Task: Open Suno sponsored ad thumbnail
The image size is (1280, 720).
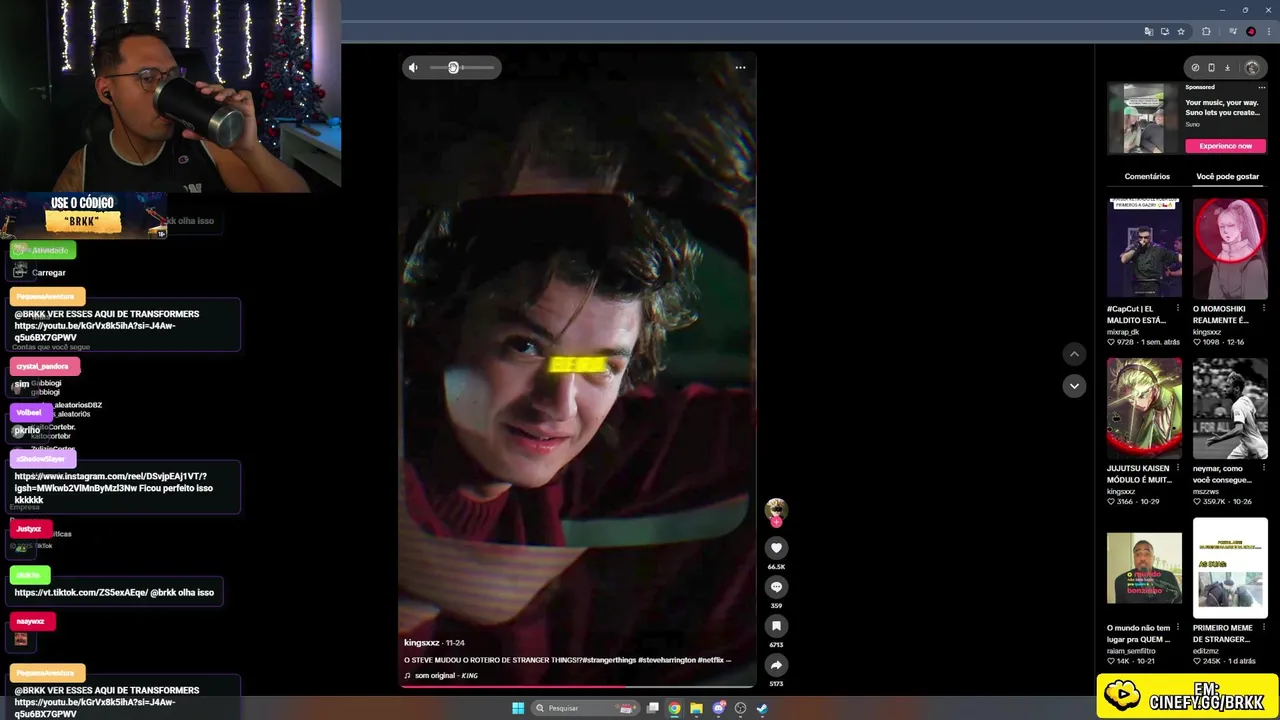Action: tap(1144, 118)
